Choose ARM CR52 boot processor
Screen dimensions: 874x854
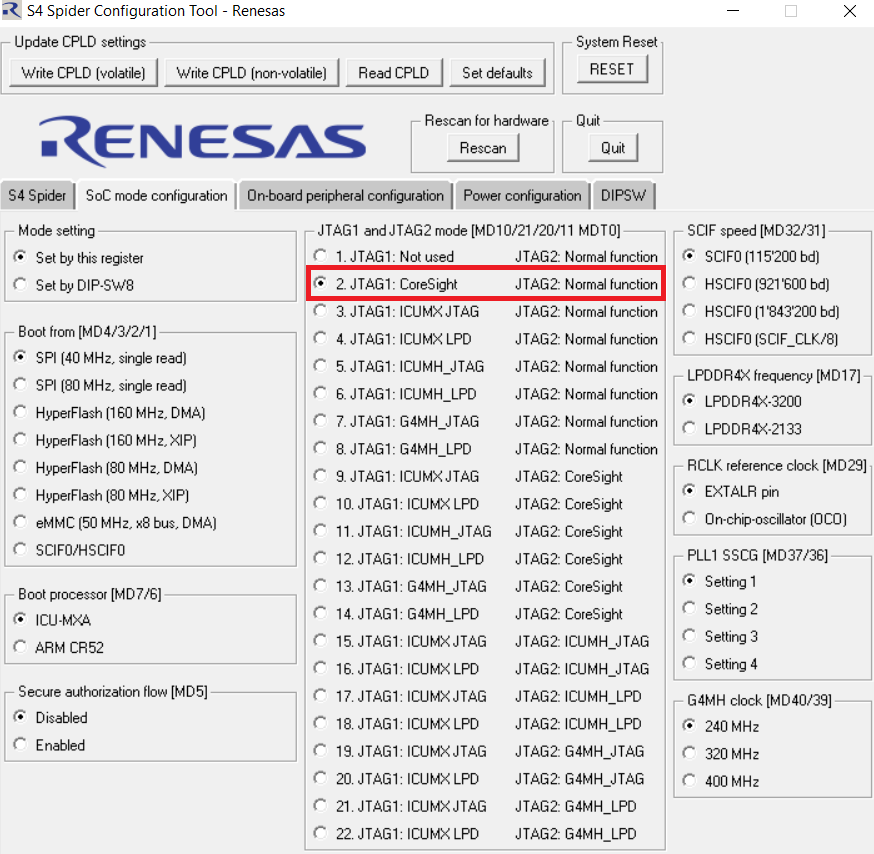(59, 648)
